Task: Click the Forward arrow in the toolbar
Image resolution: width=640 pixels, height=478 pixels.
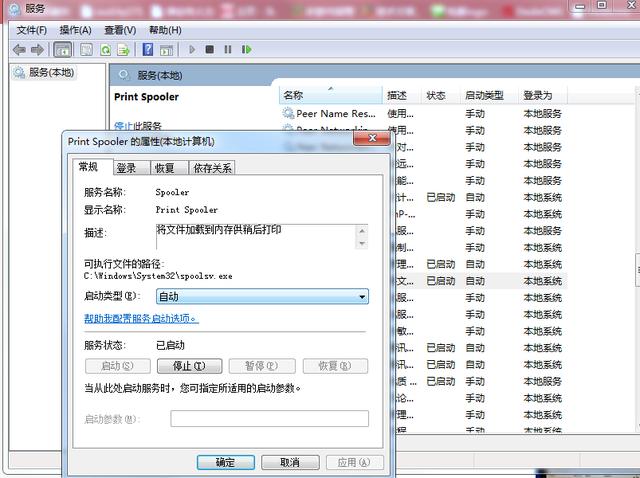Action: (x=38, y=50)
